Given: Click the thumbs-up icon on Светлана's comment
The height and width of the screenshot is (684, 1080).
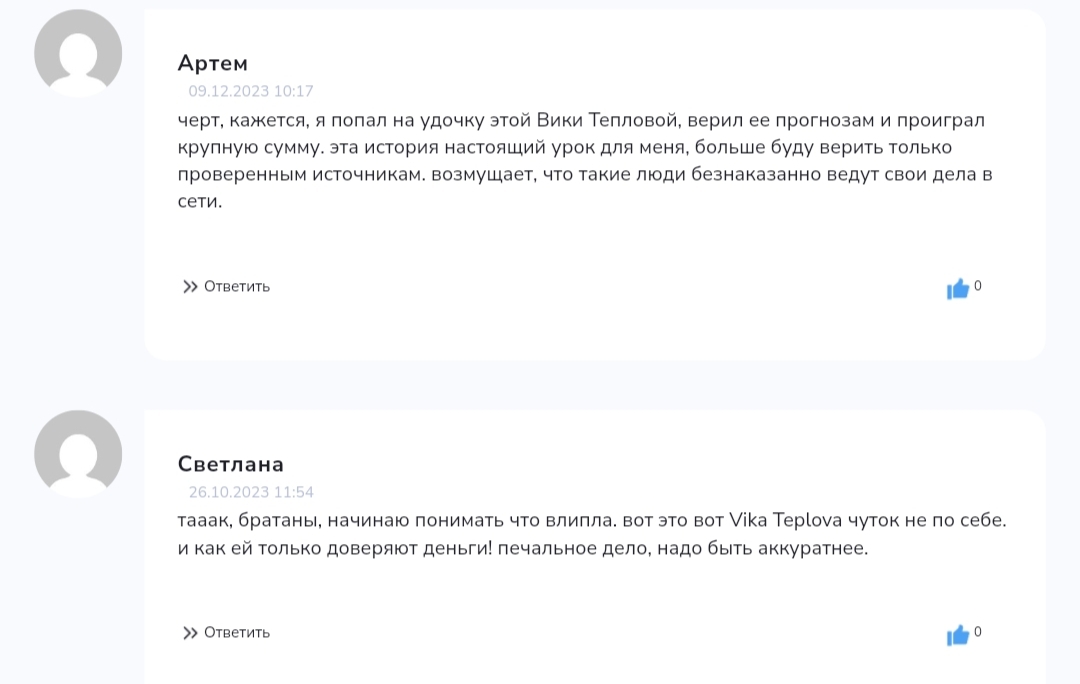Looking at the screenshot, I should (x=957, y=634).
